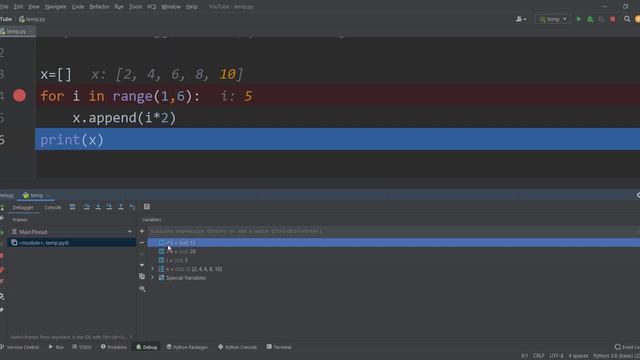The image size is (640, 360).
Task: Open Python Packages tool window
Action: 187,347
